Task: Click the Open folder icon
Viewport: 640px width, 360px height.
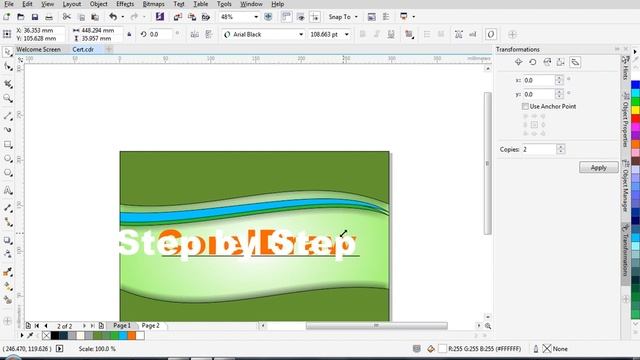Action: pos(20,17)
